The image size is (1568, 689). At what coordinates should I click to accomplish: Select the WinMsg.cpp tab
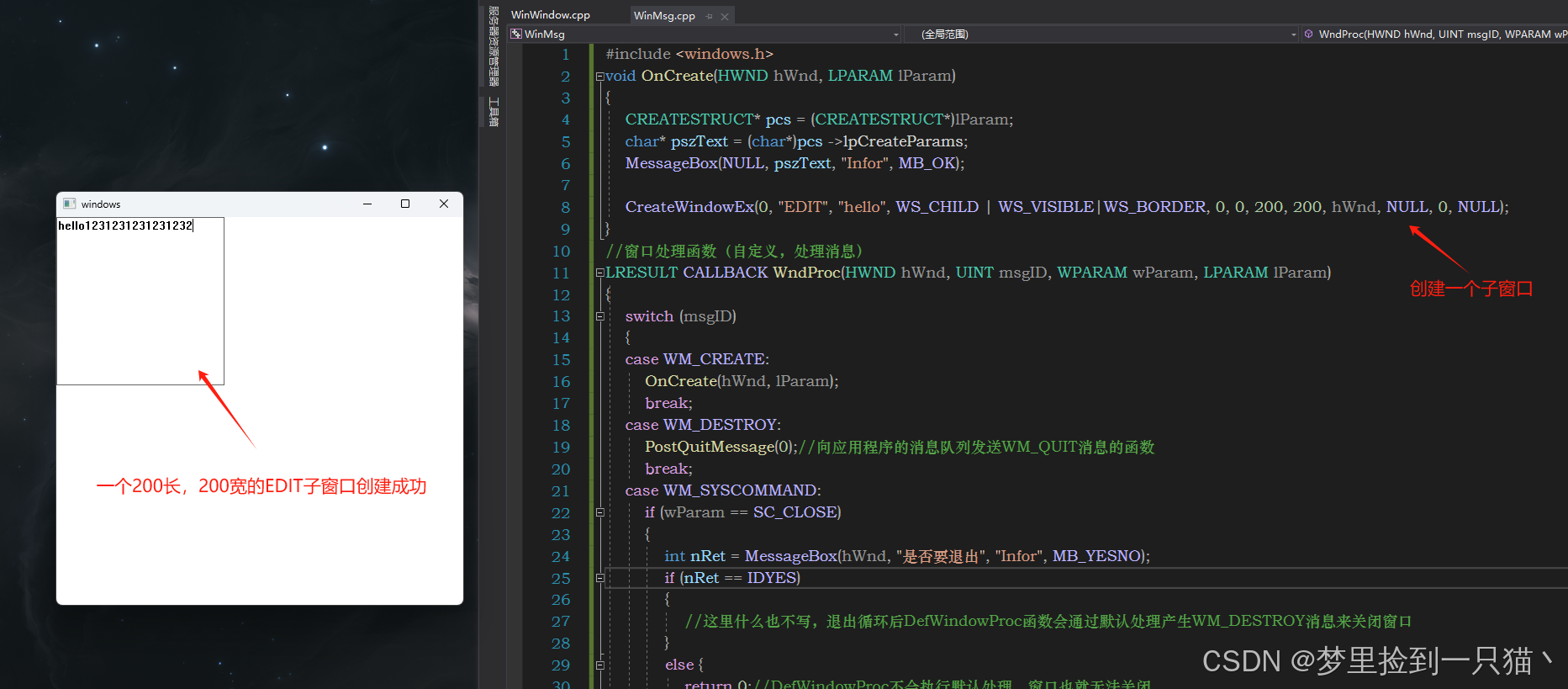click(664, 15)
